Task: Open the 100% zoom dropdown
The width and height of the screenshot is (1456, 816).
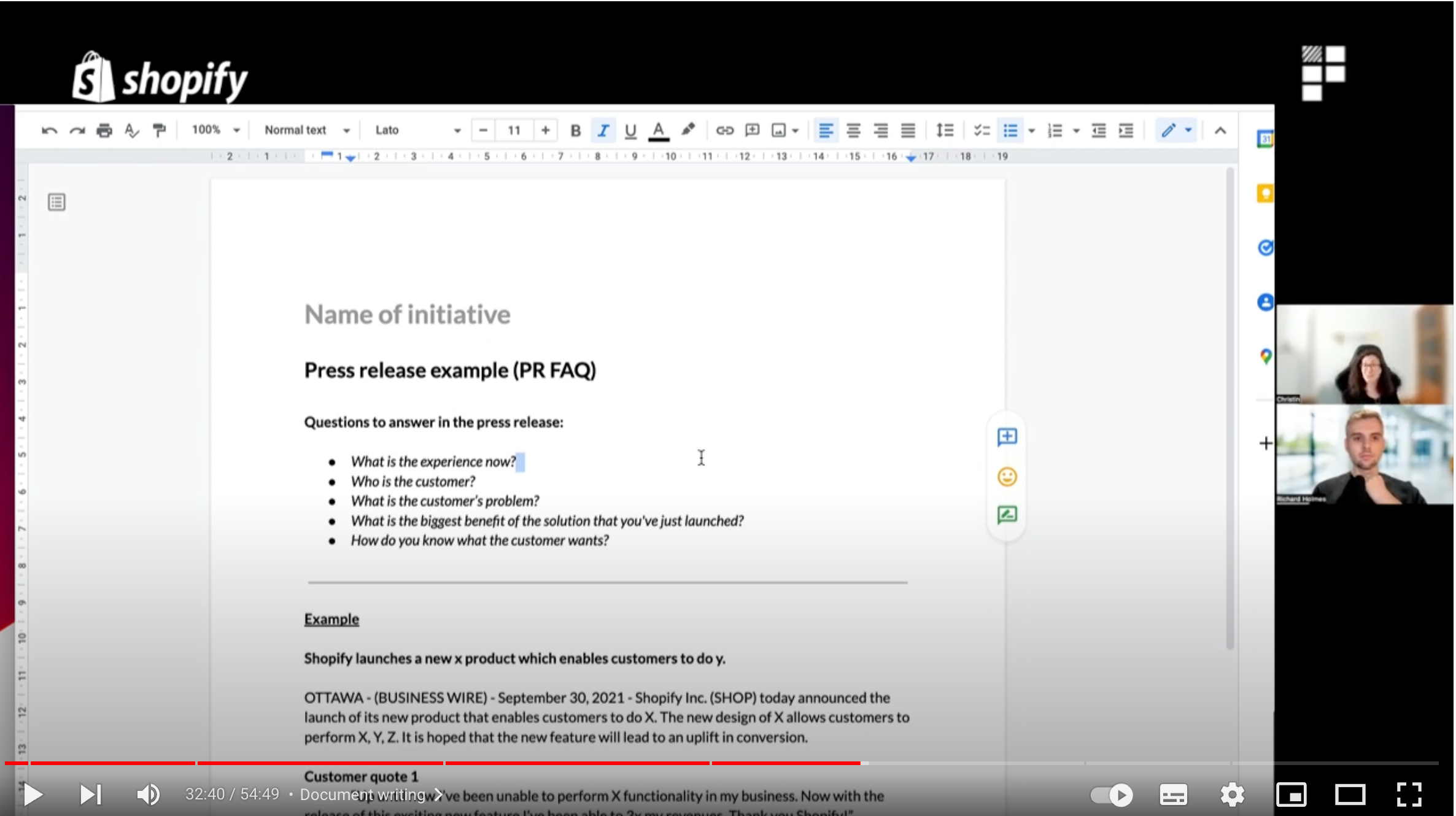Action: (x=215, y=130)
